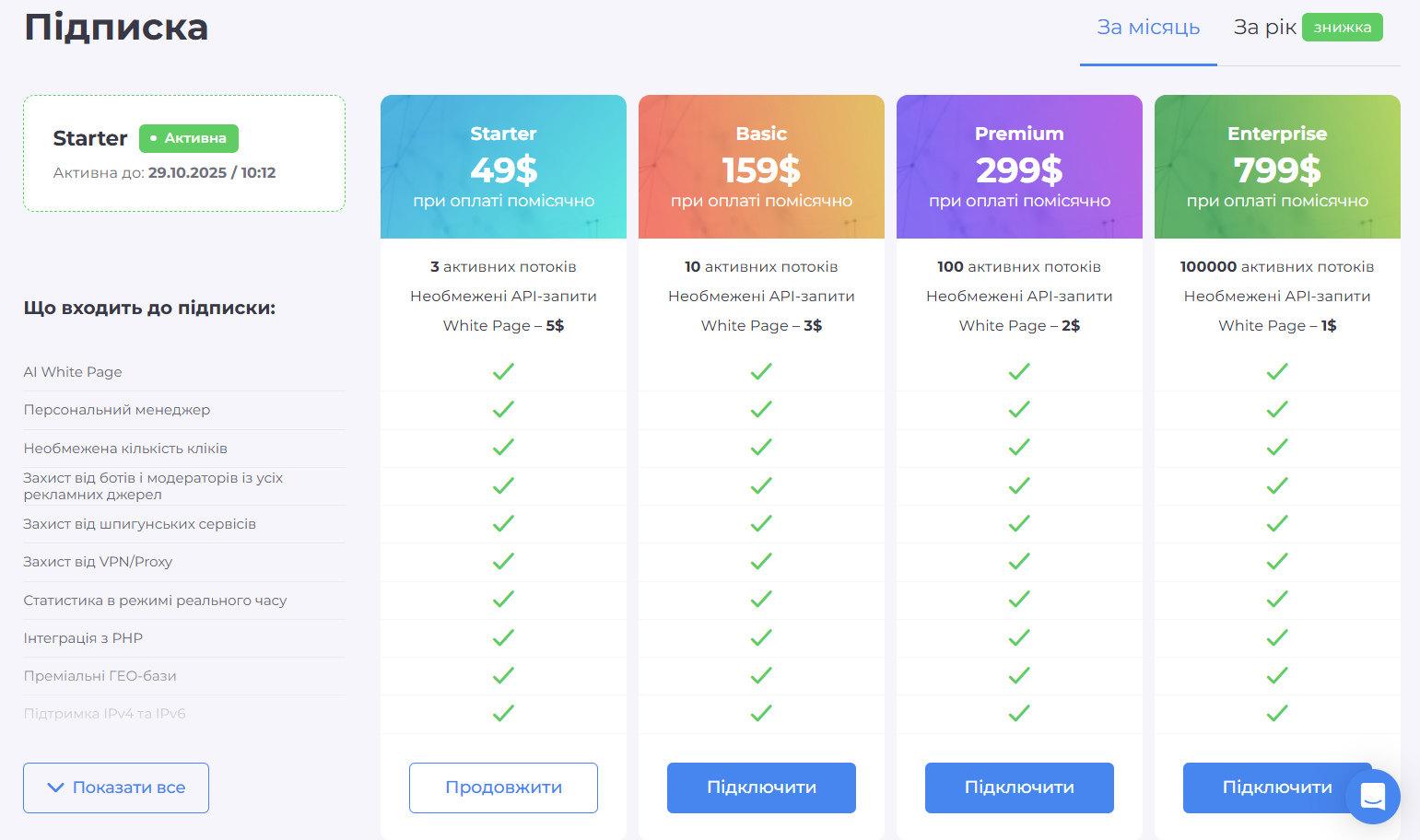
Task: Select the Enterprise 799$ plan header card
Action: tap(1277, 167)
